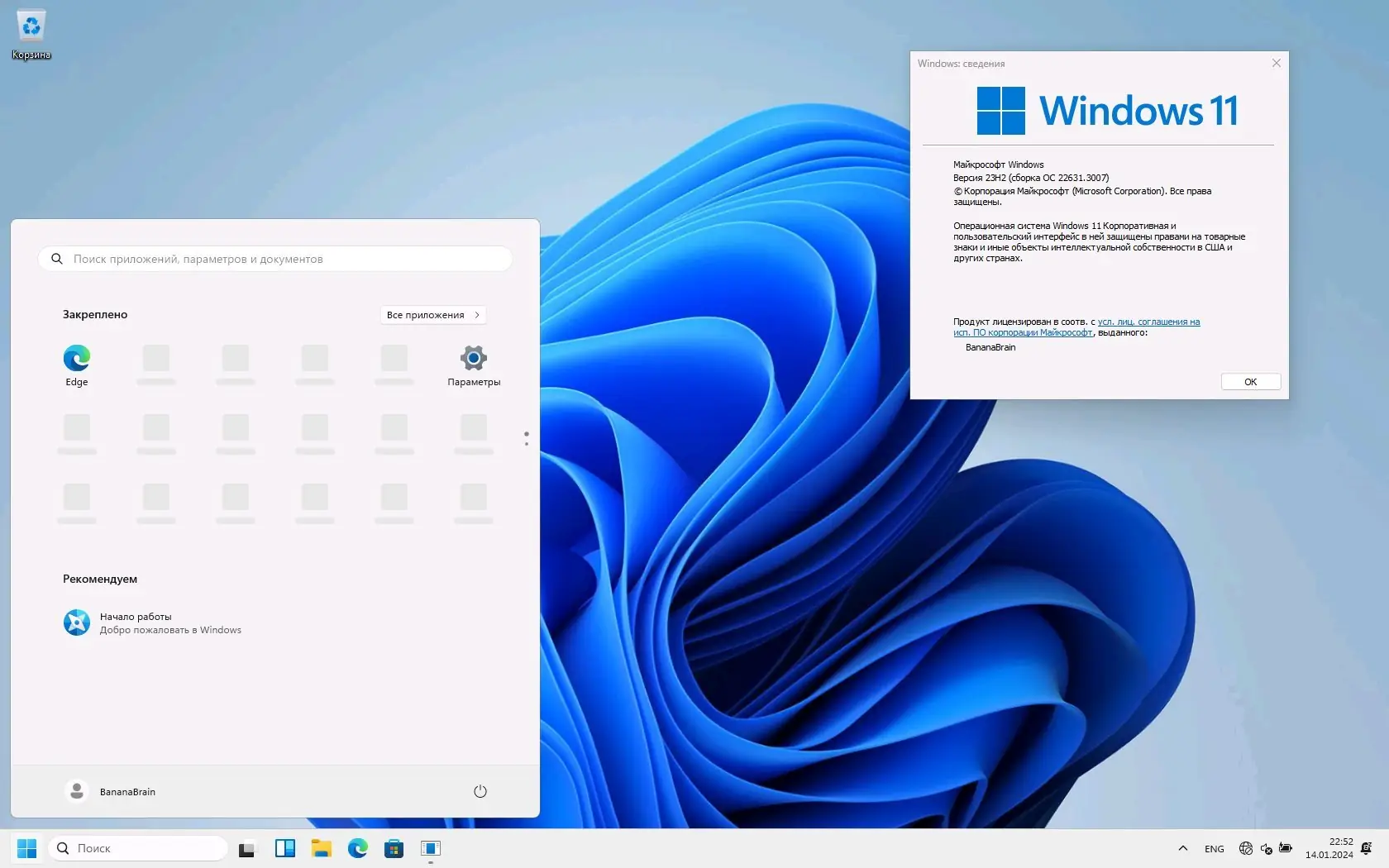Click the Start menu search field

[x=275, y=259]
